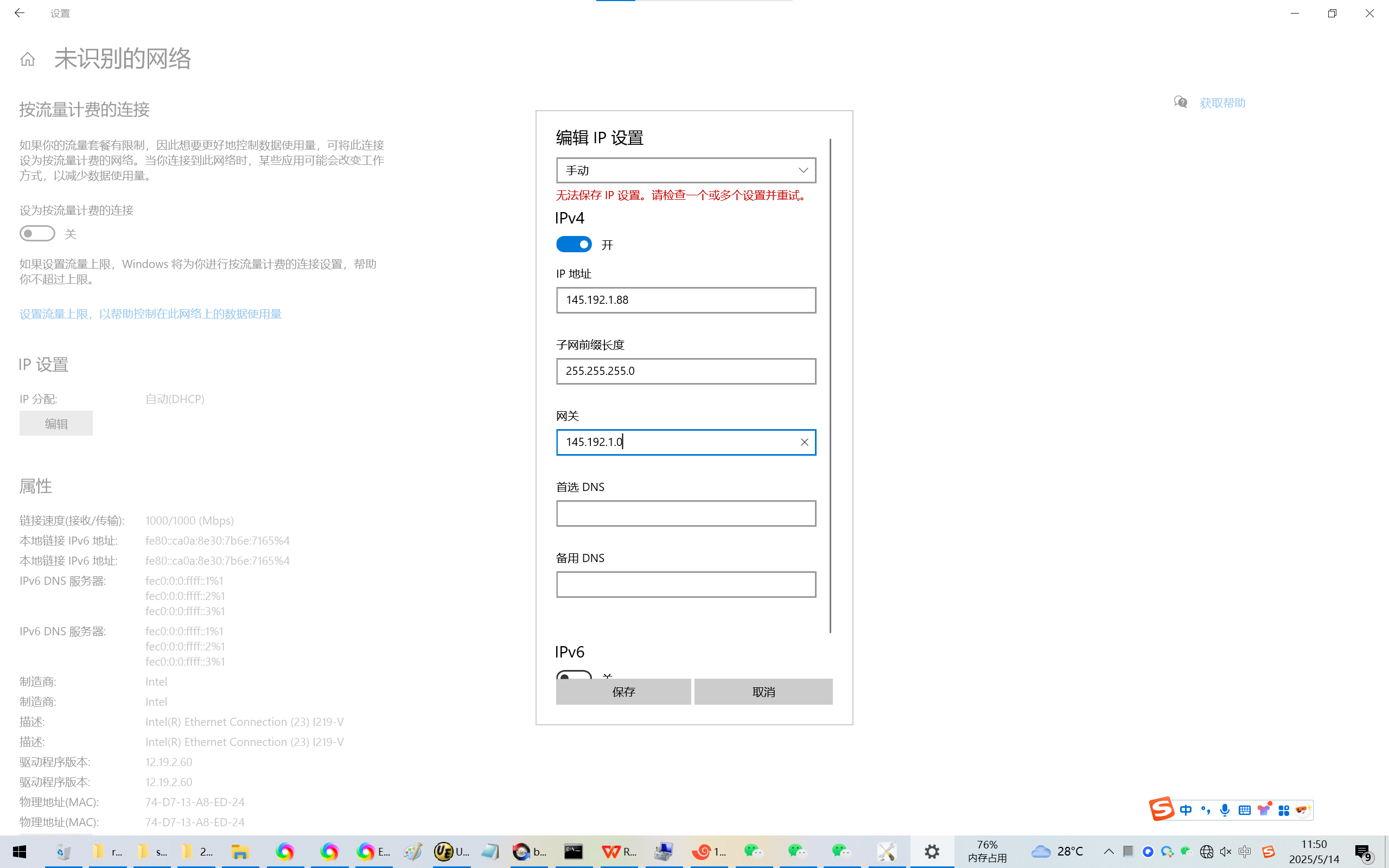
Task: Toggle the metered connection switch
Action: [x=37, y=234]
